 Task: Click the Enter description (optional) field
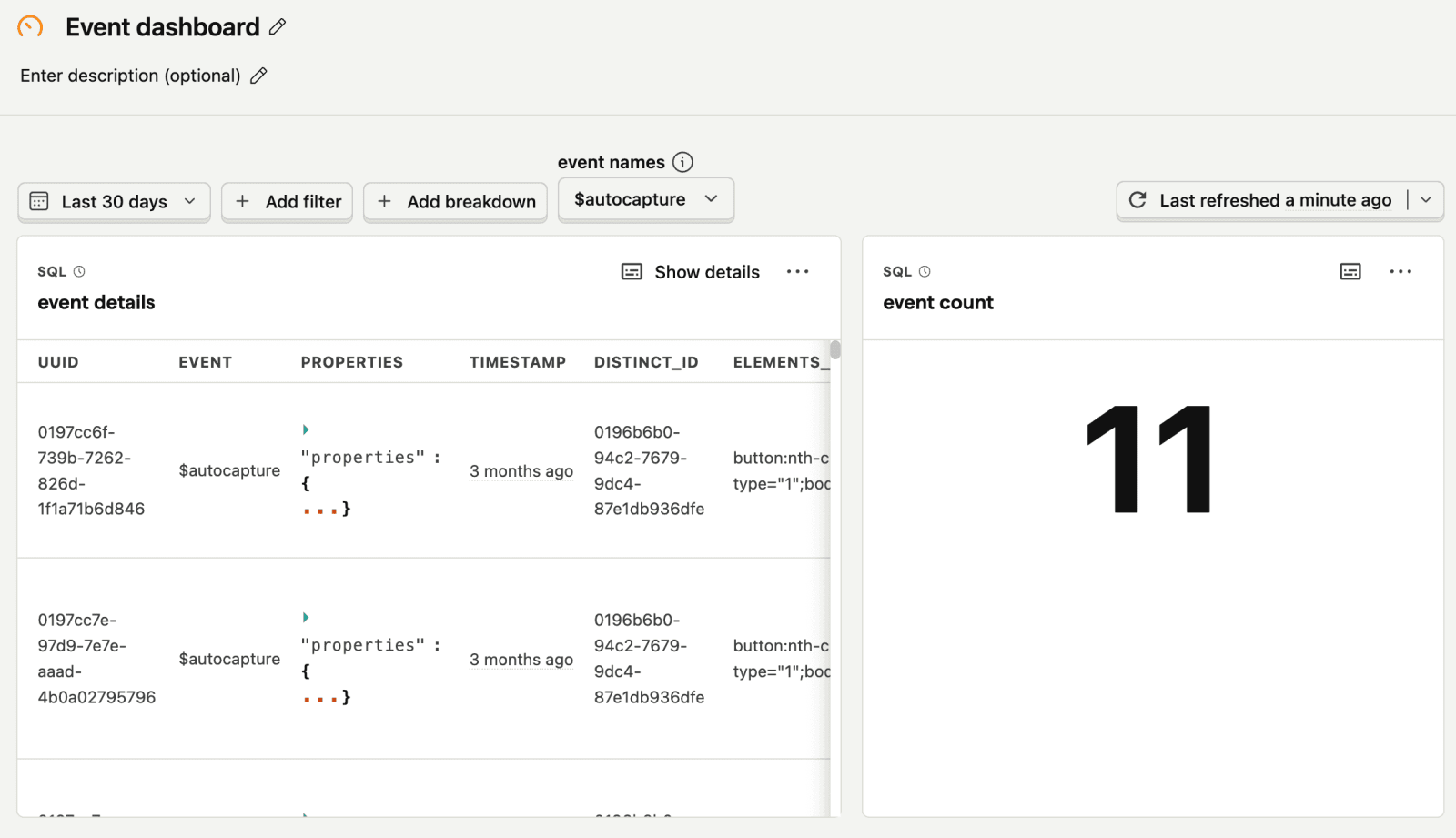130,76
